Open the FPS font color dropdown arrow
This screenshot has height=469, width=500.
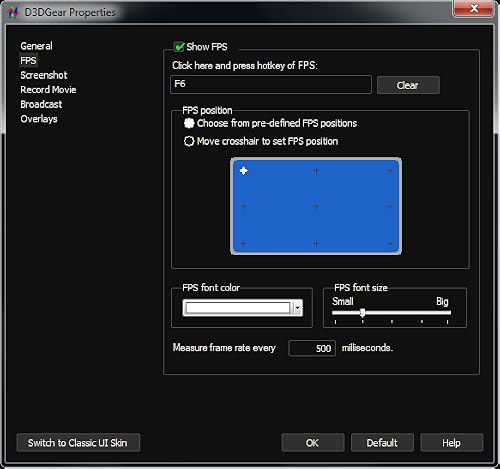tap(298, 308)
